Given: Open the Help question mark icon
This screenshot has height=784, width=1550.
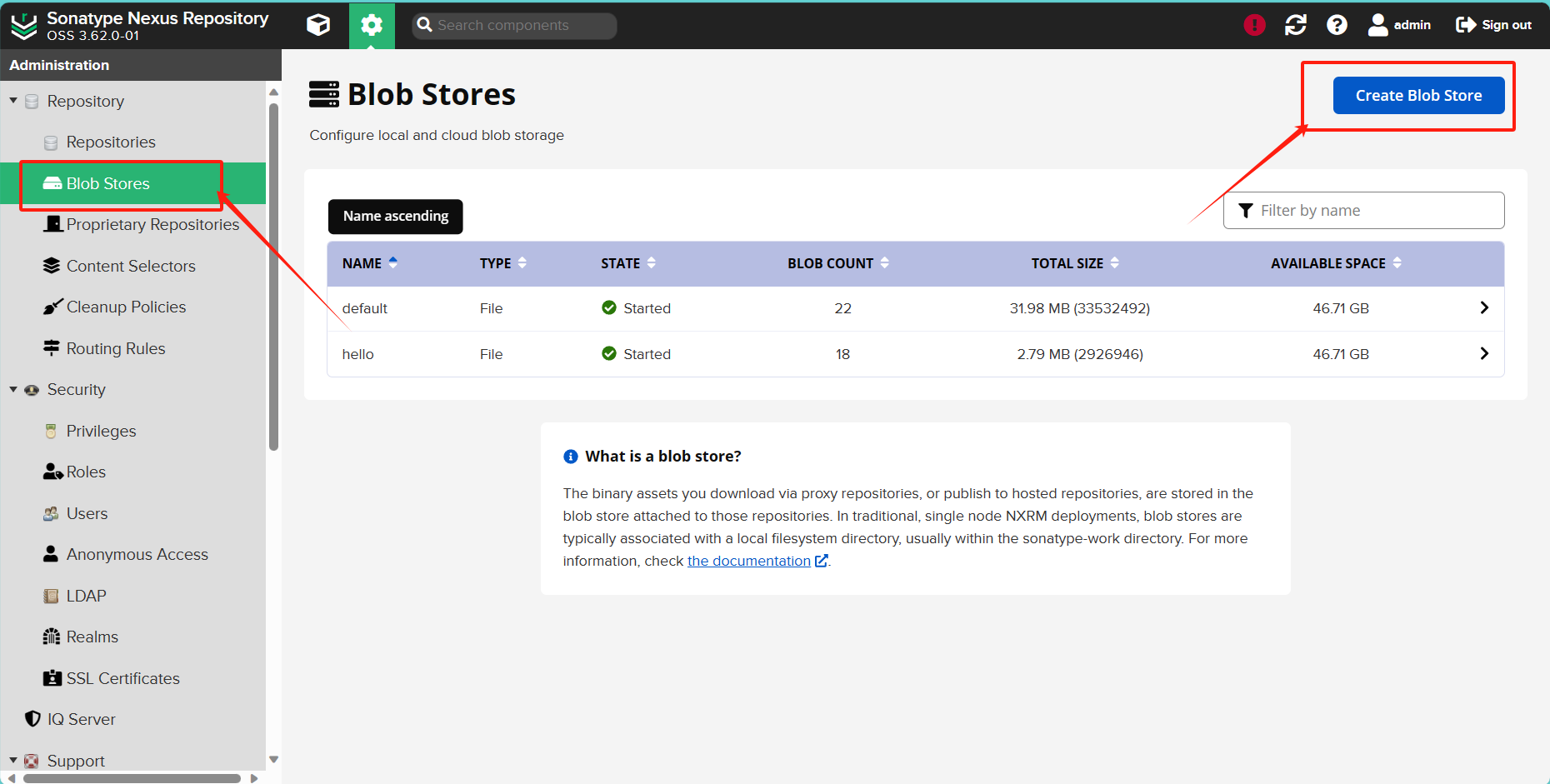Looking at the screenshot, I should (x=1337, y=25).
